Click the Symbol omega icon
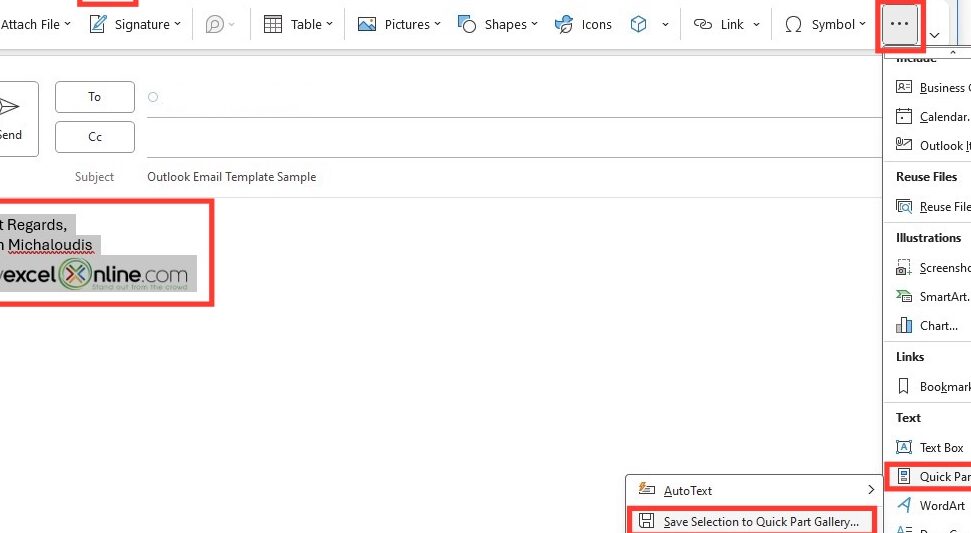Image resolution: width=971 pixels, height=533 pixels. tap(793, 24)
